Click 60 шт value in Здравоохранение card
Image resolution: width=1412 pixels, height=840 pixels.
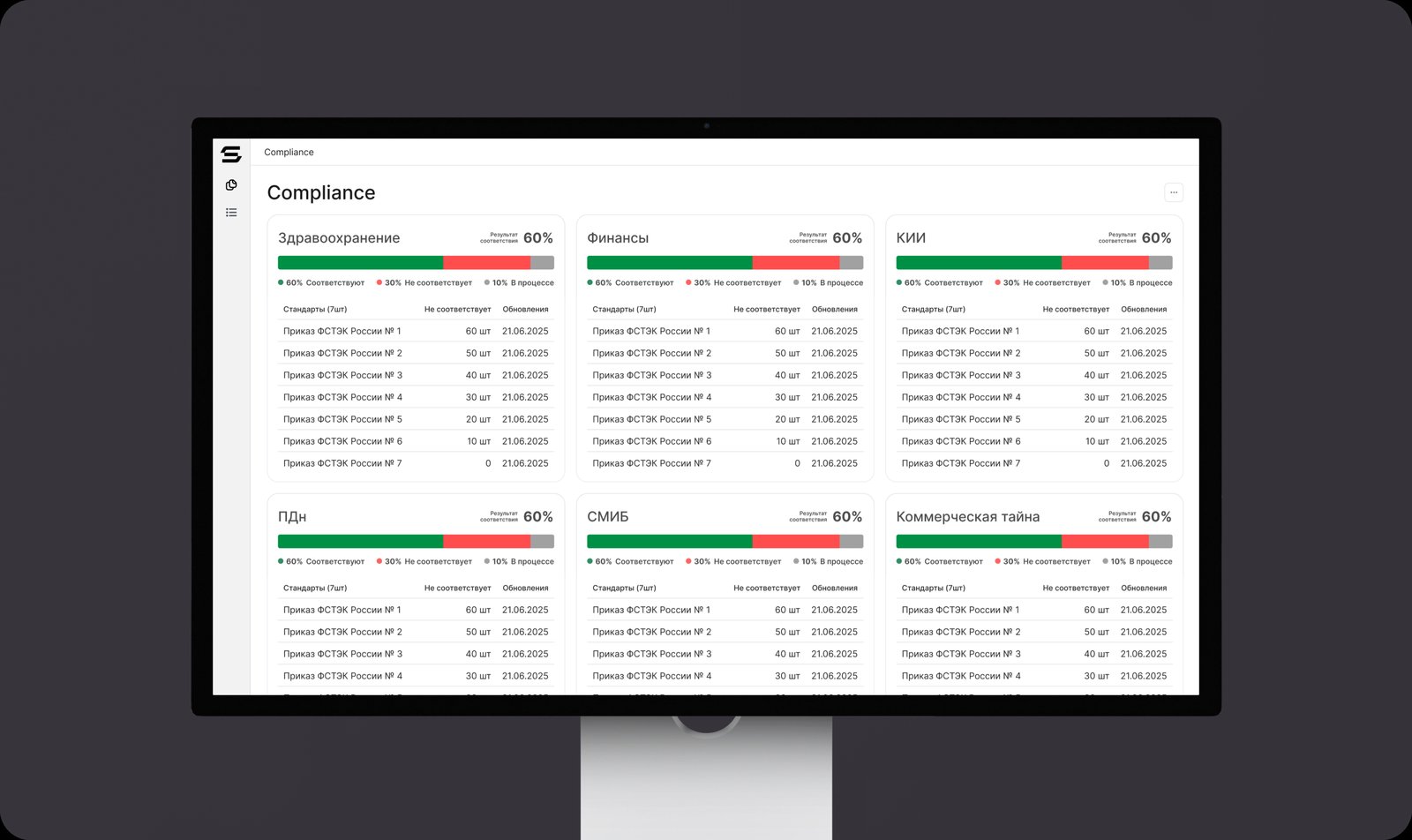(478, 331)
